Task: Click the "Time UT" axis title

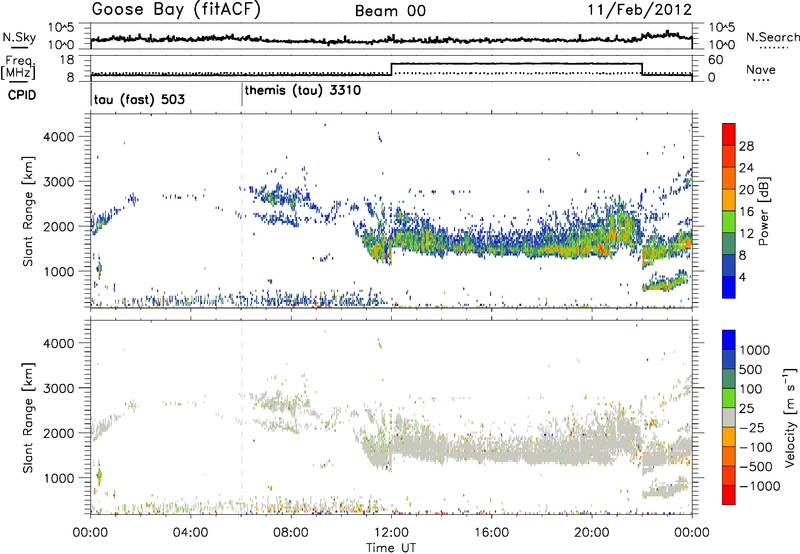Action: coord(391,547)
